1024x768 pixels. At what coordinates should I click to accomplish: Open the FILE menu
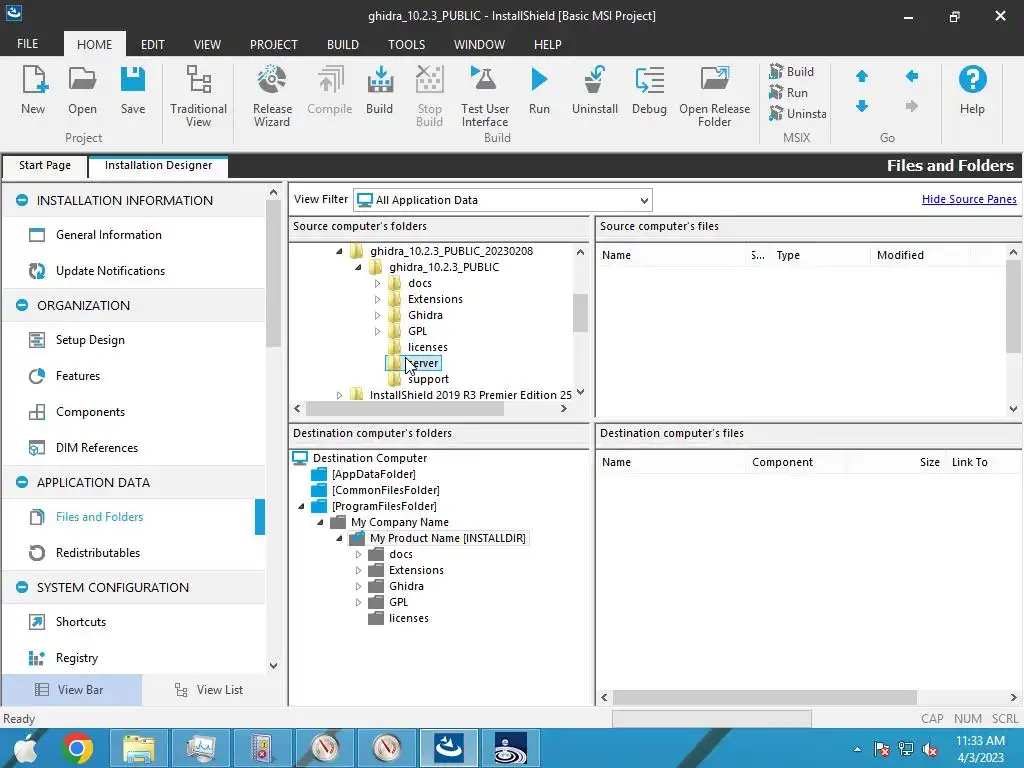[x=27, y=44]
